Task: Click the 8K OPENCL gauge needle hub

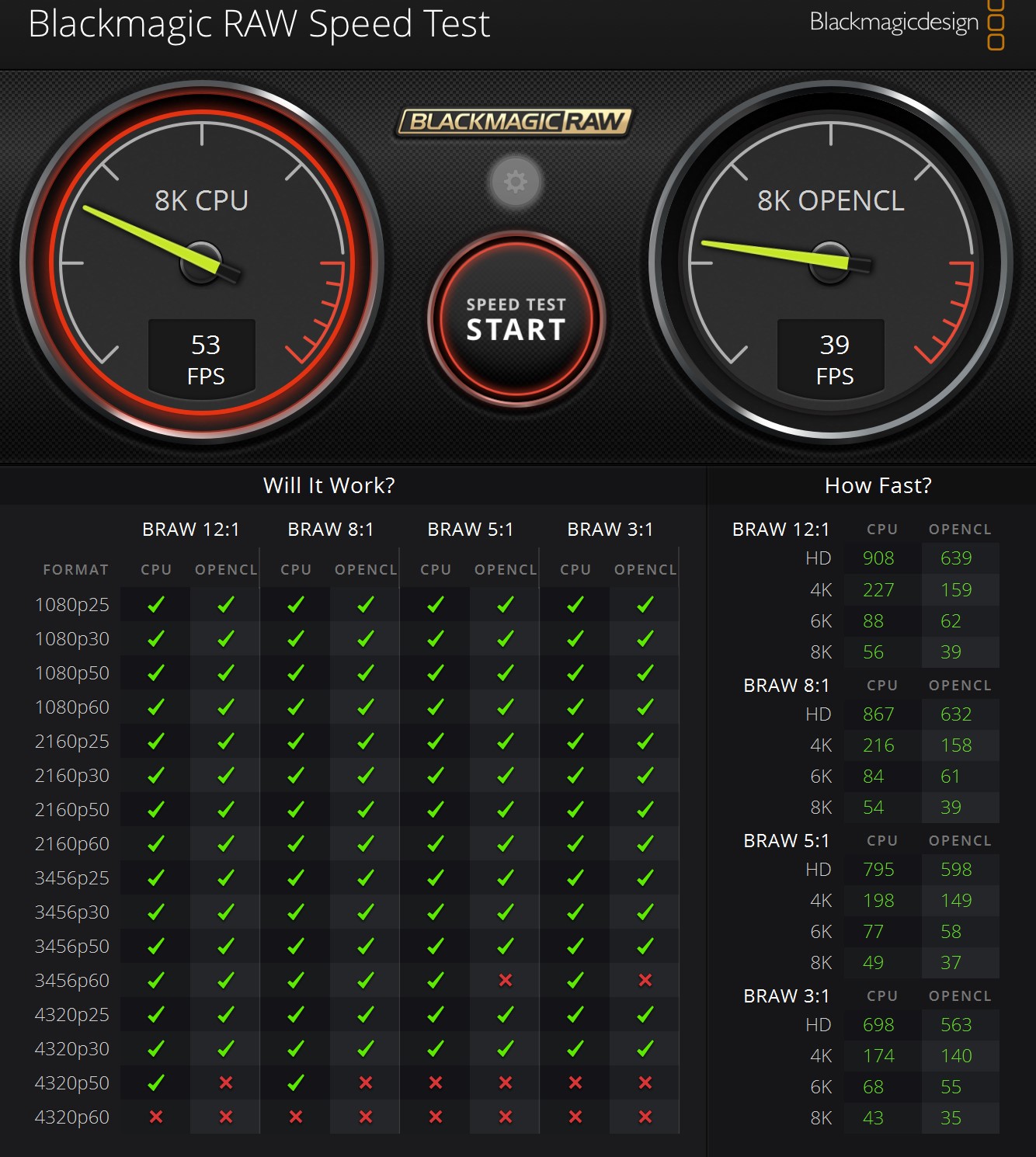Action: click(x=830, y=262)
